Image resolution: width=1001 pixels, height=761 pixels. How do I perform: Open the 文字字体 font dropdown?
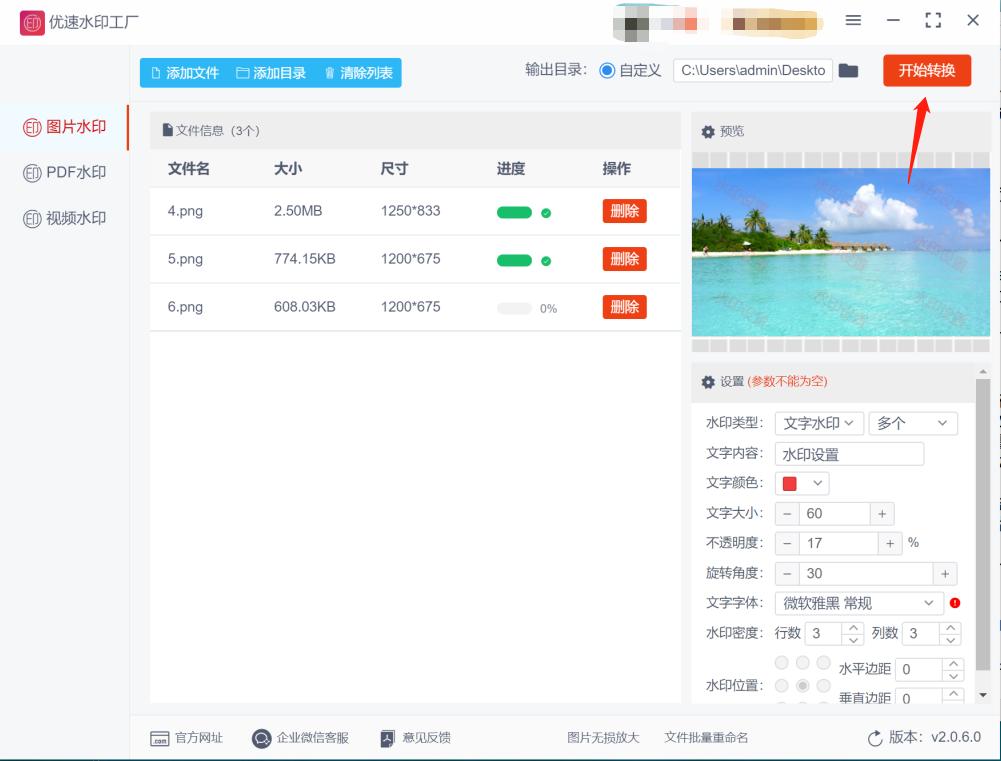click(x=860, y=603)
